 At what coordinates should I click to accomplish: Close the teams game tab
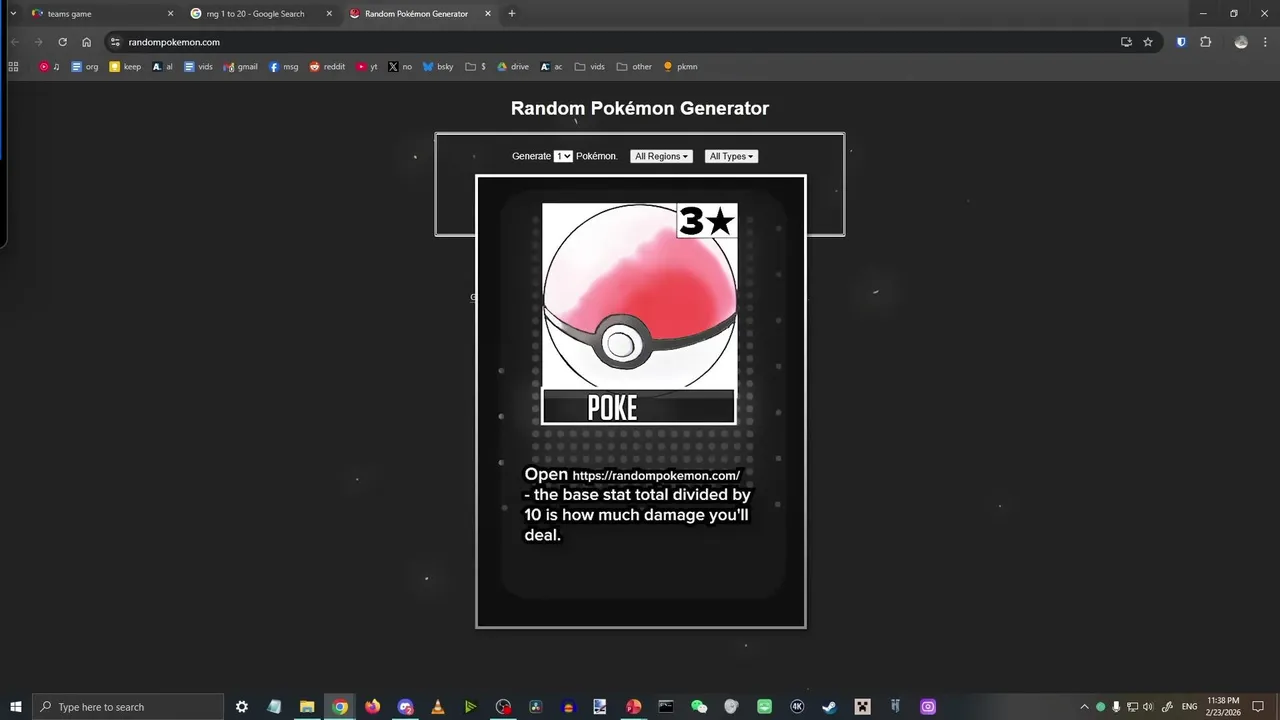(x=170, y=14)
